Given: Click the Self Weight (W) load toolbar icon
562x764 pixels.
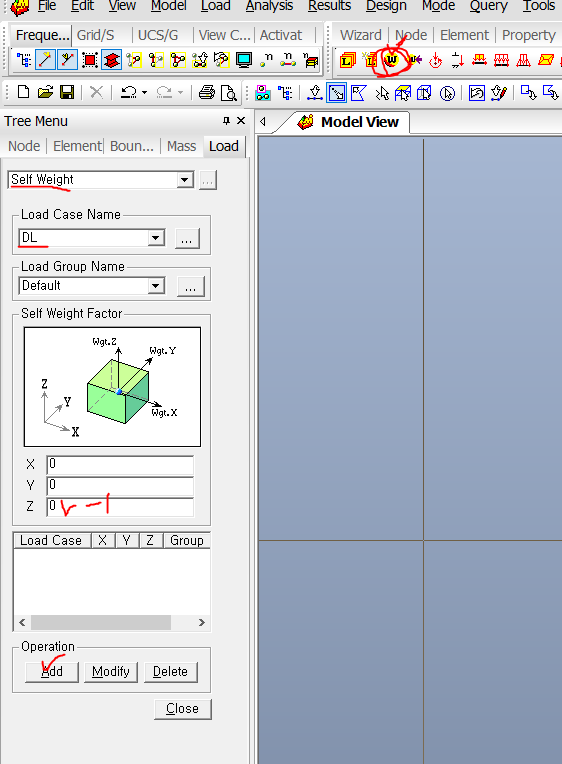Looking at the screenshot, I should pyautogui.click(x=391, y=60).
